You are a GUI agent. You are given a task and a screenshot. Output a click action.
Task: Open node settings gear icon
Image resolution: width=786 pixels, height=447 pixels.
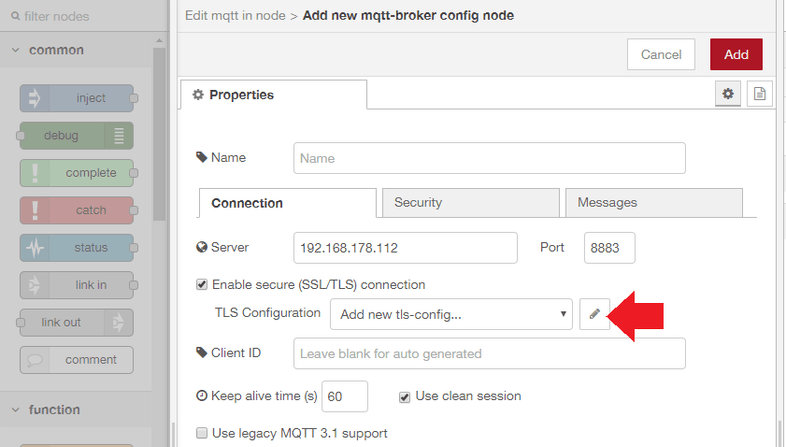(728, 94)
